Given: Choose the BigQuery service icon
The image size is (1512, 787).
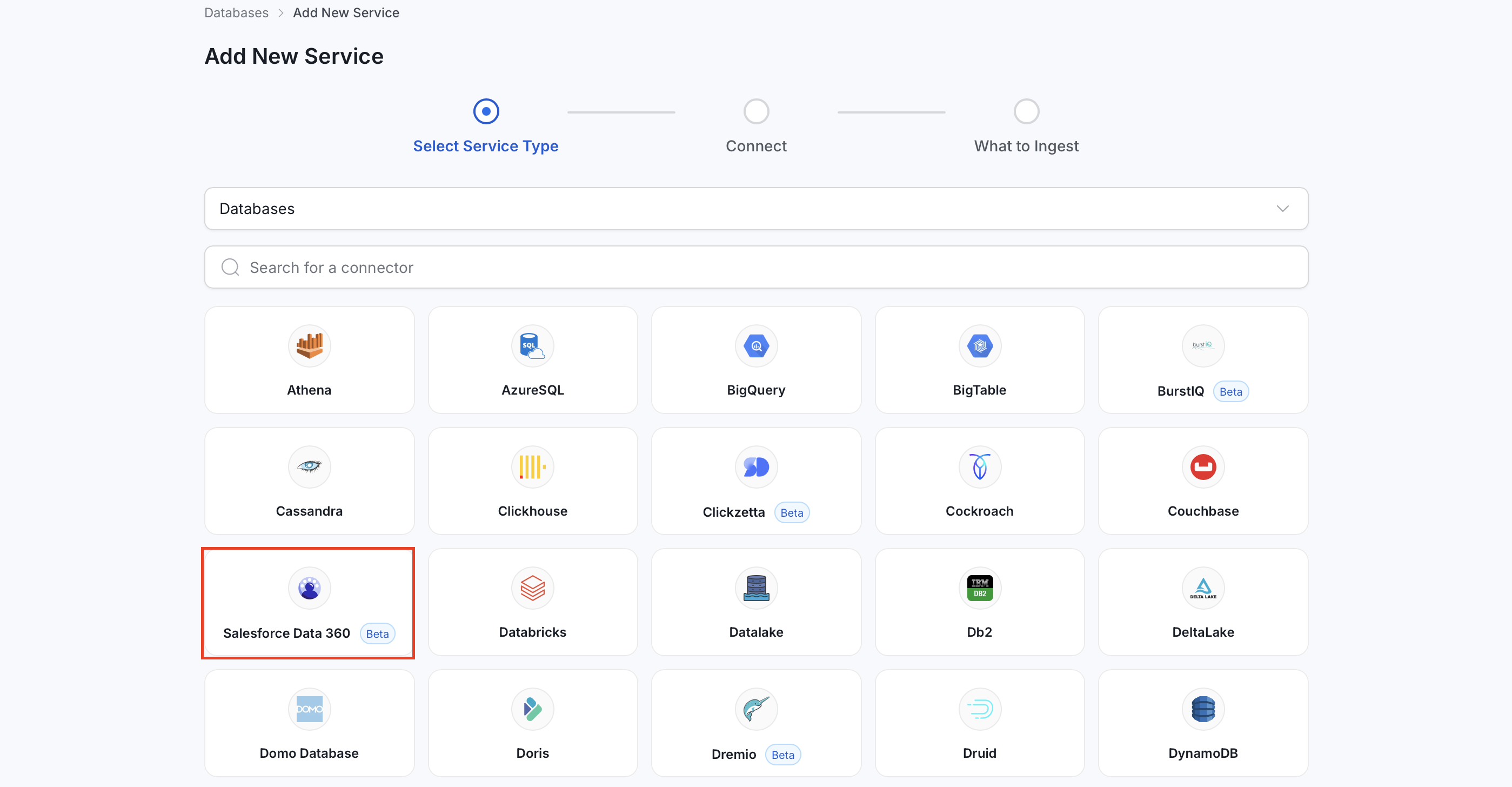Looking at the screenshot, I should [x=756, y=346].
